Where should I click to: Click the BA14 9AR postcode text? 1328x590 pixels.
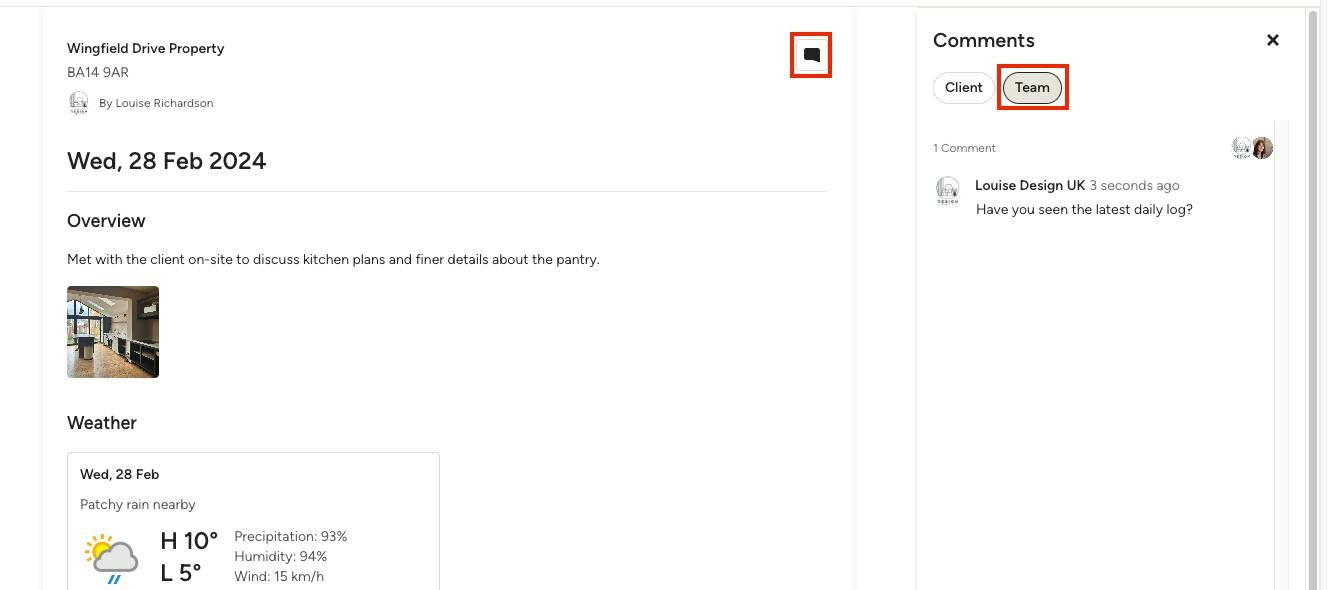(x=98, y=73)
